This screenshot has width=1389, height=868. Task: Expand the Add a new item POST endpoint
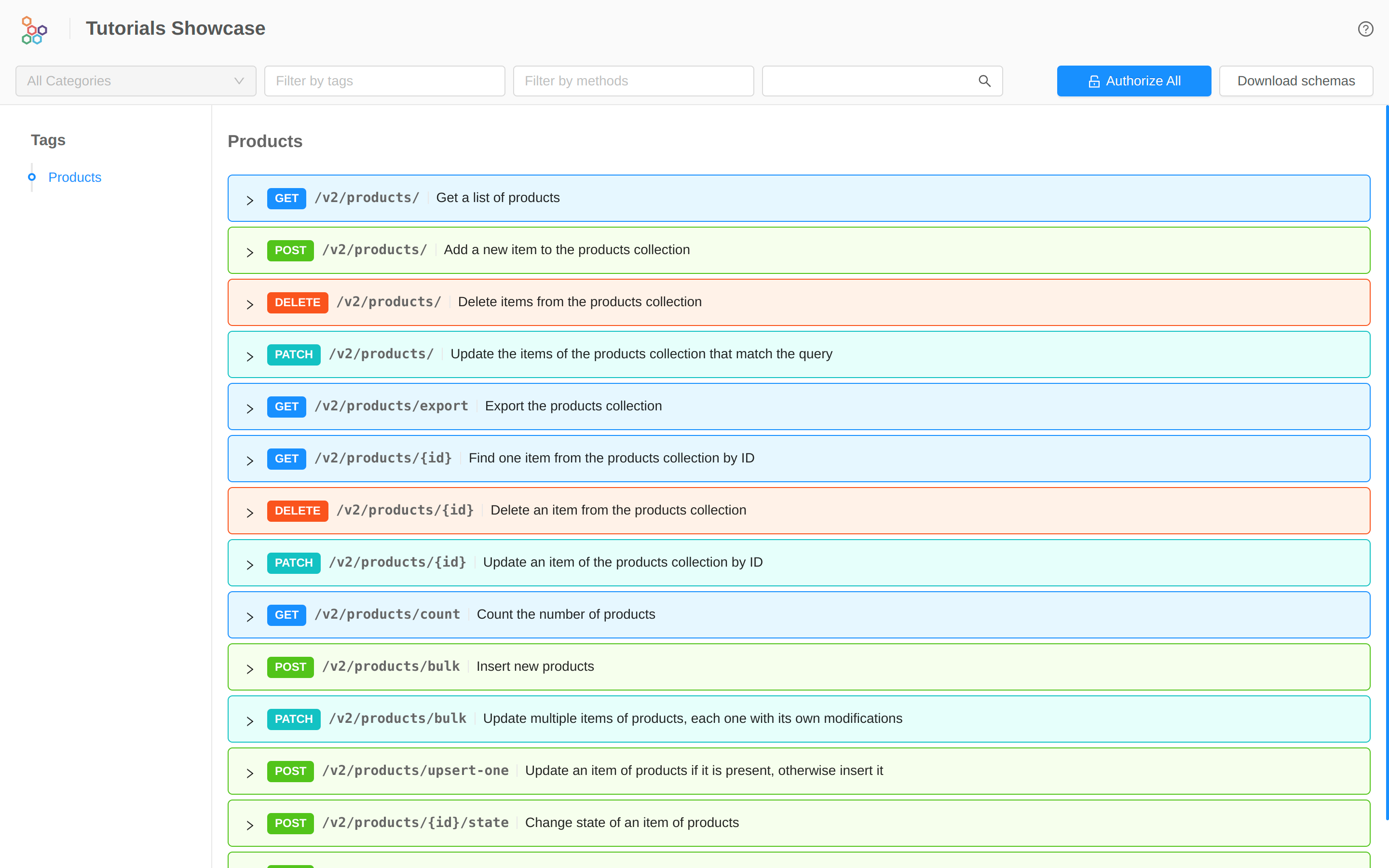tap(250, 253)
